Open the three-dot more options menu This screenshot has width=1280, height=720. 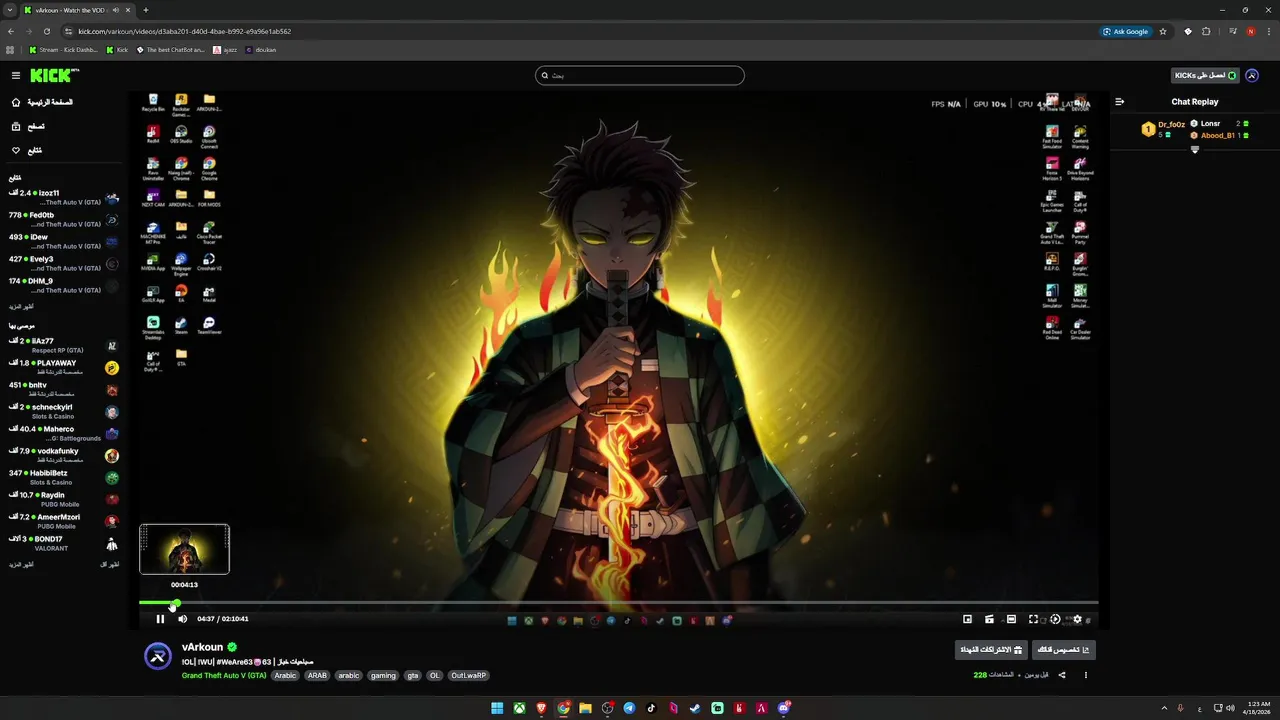tap(1086, 675)
